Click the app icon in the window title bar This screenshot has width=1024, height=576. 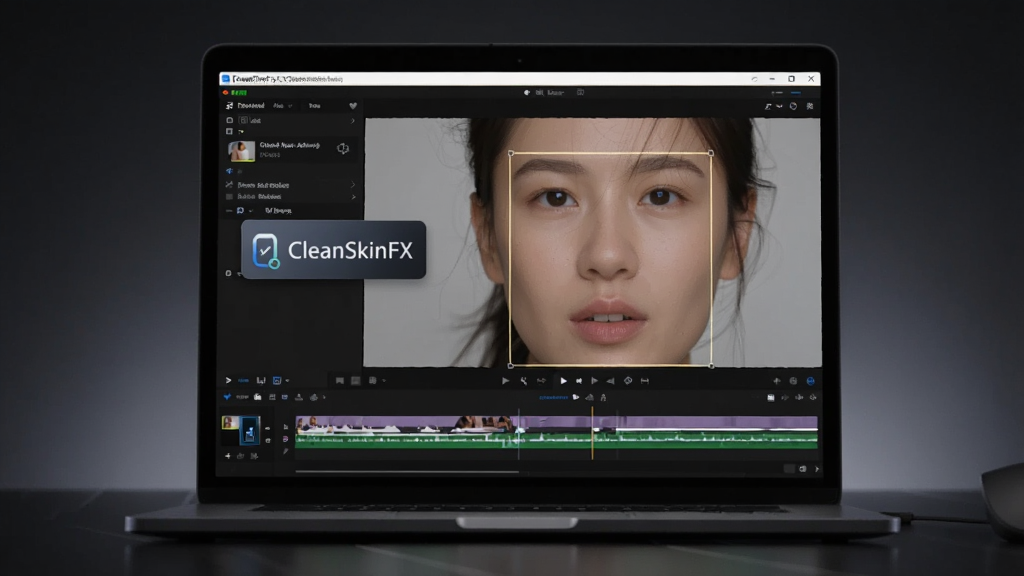(x=226, y=79)
